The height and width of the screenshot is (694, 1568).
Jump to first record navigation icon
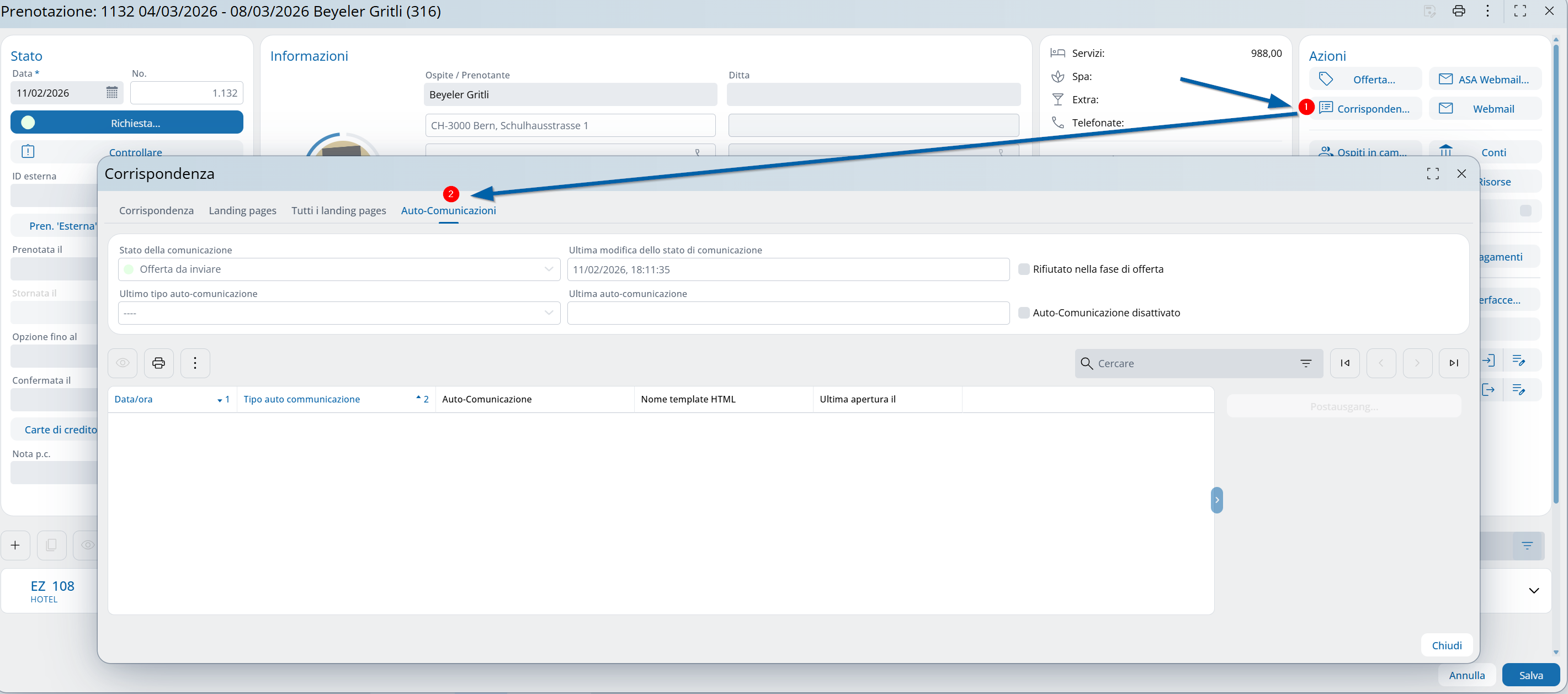click(x=1344, y=363)
